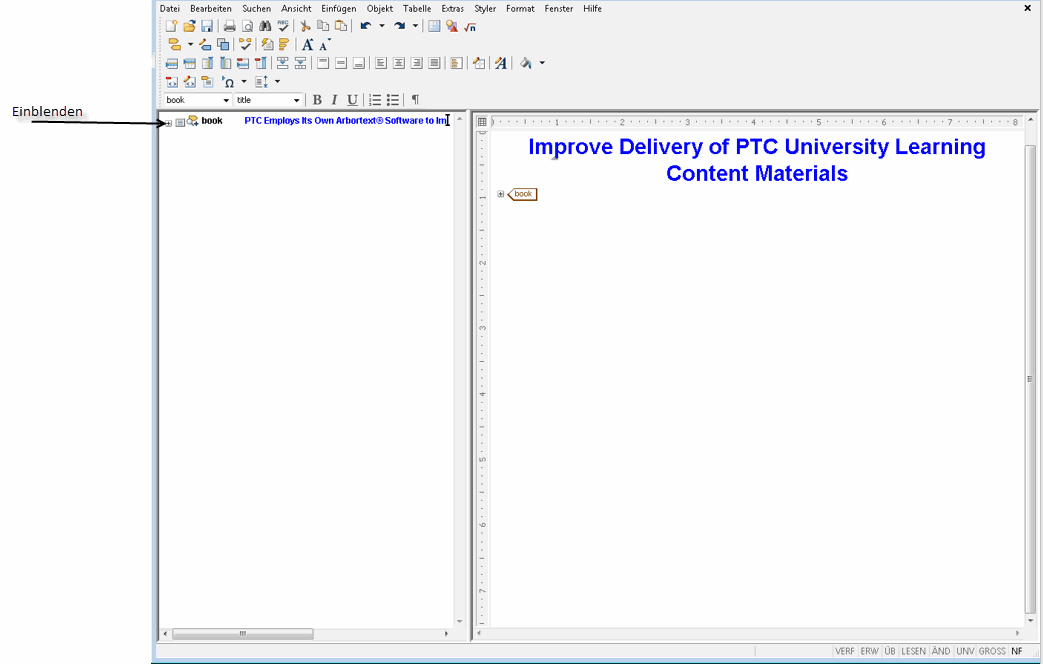The image size is (1043, 664).
Task: Expand the book node in document map
Action: pos(168,123)
